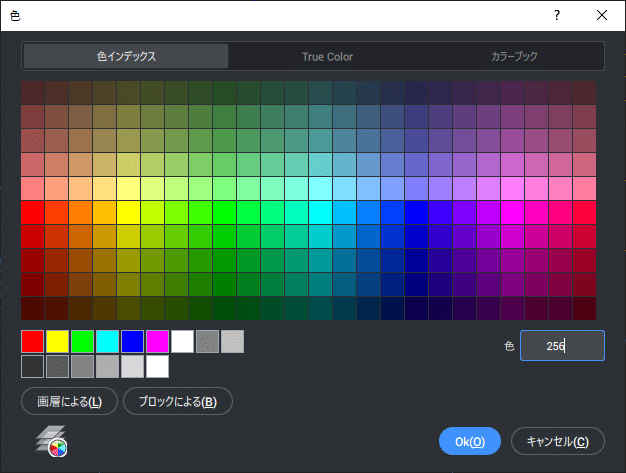Pick darkest crimson in bottom-right grid corner
626x473 pixels.
[584, 308]
